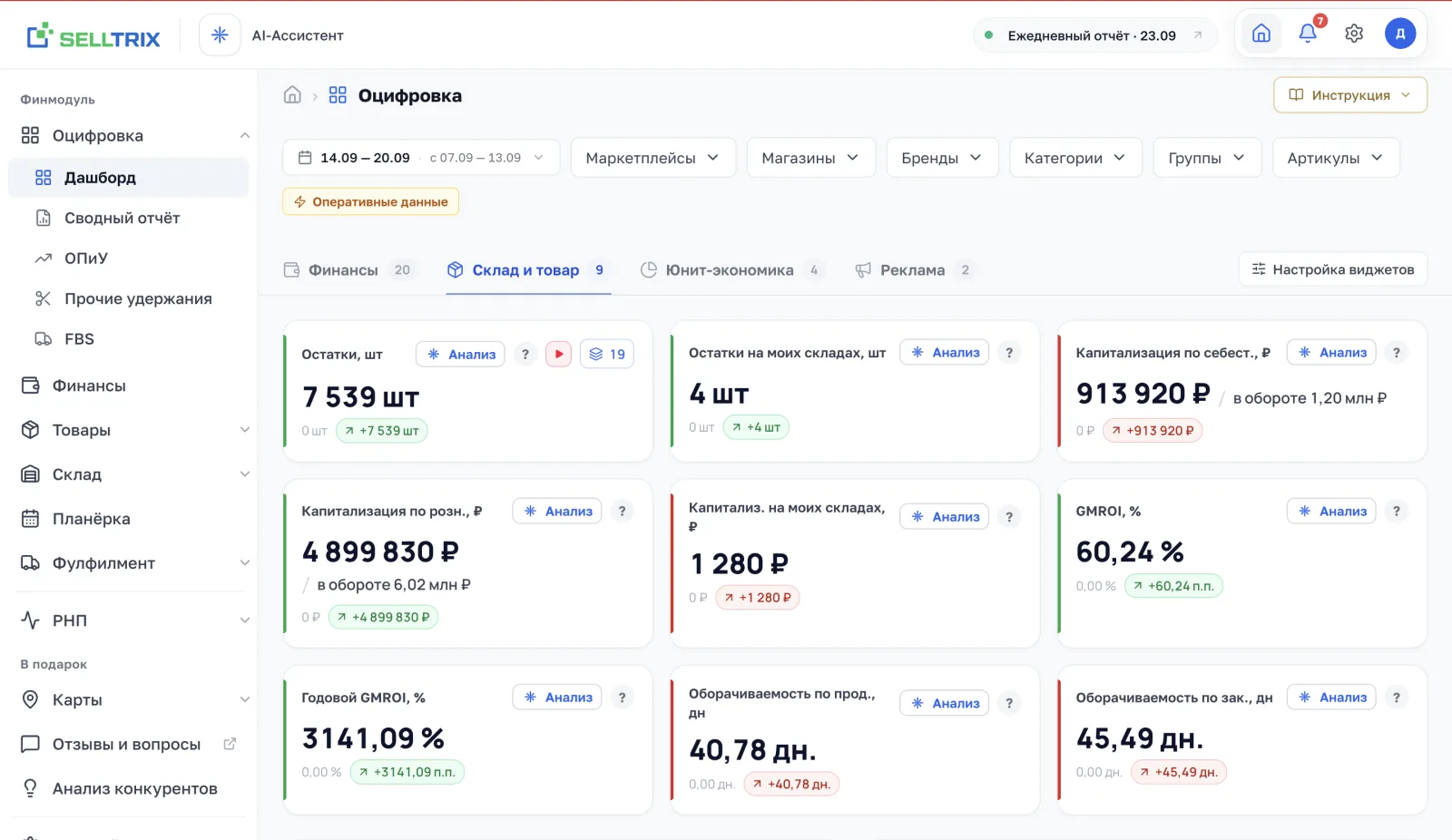Open the Бренды filter dropdown
Image resolution: width=1452 pixels, height=840 pixels.
942,158
